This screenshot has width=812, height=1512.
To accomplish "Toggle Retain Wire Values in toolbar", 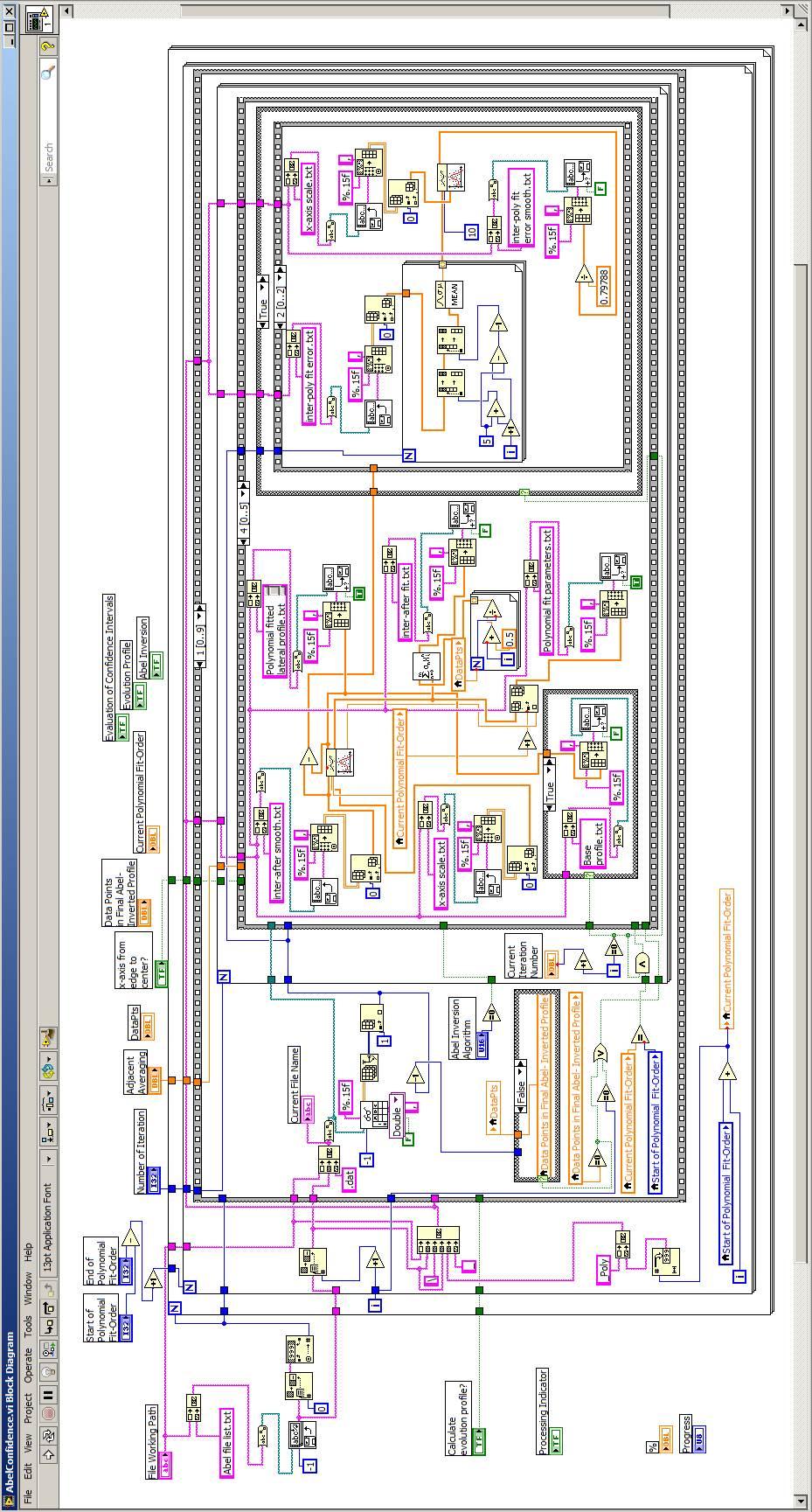I will (x=48, y=1351).
